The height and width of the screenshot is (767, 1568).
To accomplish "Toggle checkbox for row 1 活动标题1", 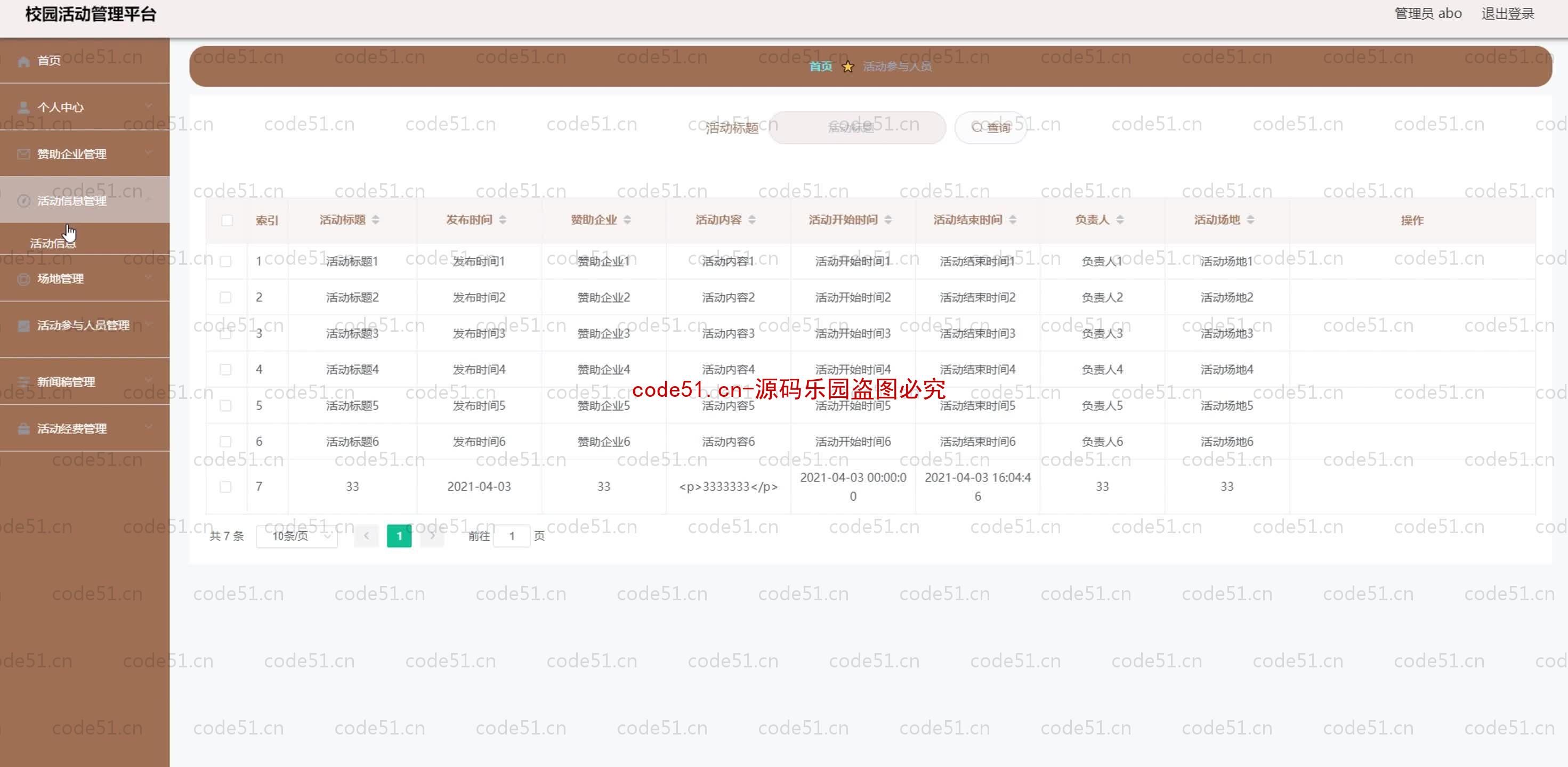I will 226,261.
